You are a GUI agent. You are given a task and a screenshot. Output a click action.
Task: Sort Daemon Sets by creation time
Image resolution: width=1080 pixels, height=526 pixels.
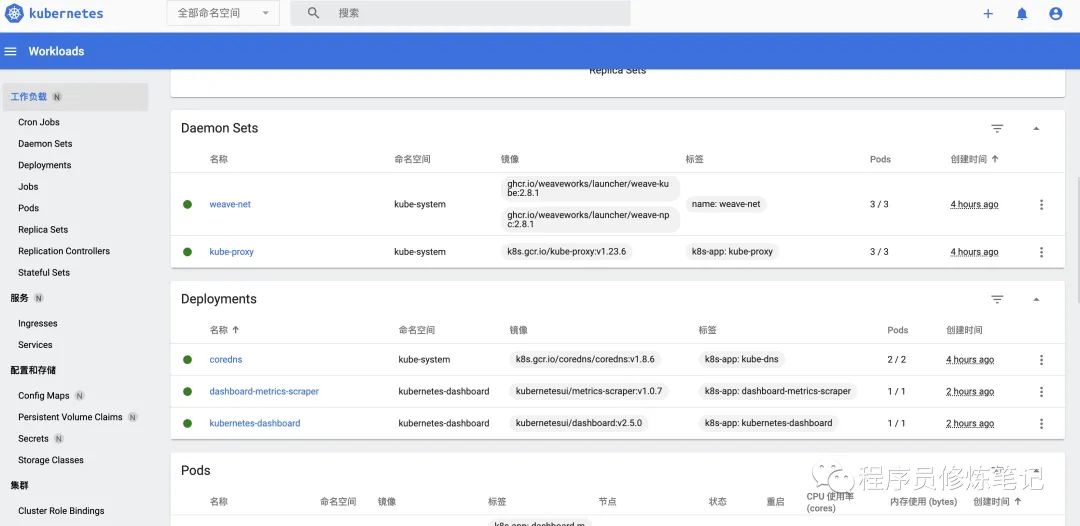coord(974,159)
